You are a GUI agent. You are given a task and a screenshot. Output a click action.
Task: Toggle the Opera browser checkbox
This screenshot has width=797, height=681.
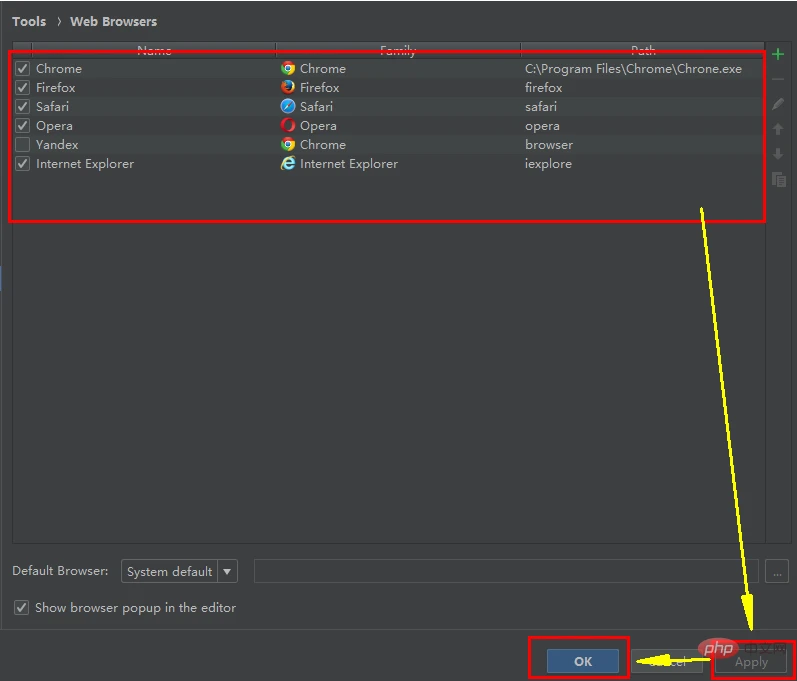tap(22, 126)
